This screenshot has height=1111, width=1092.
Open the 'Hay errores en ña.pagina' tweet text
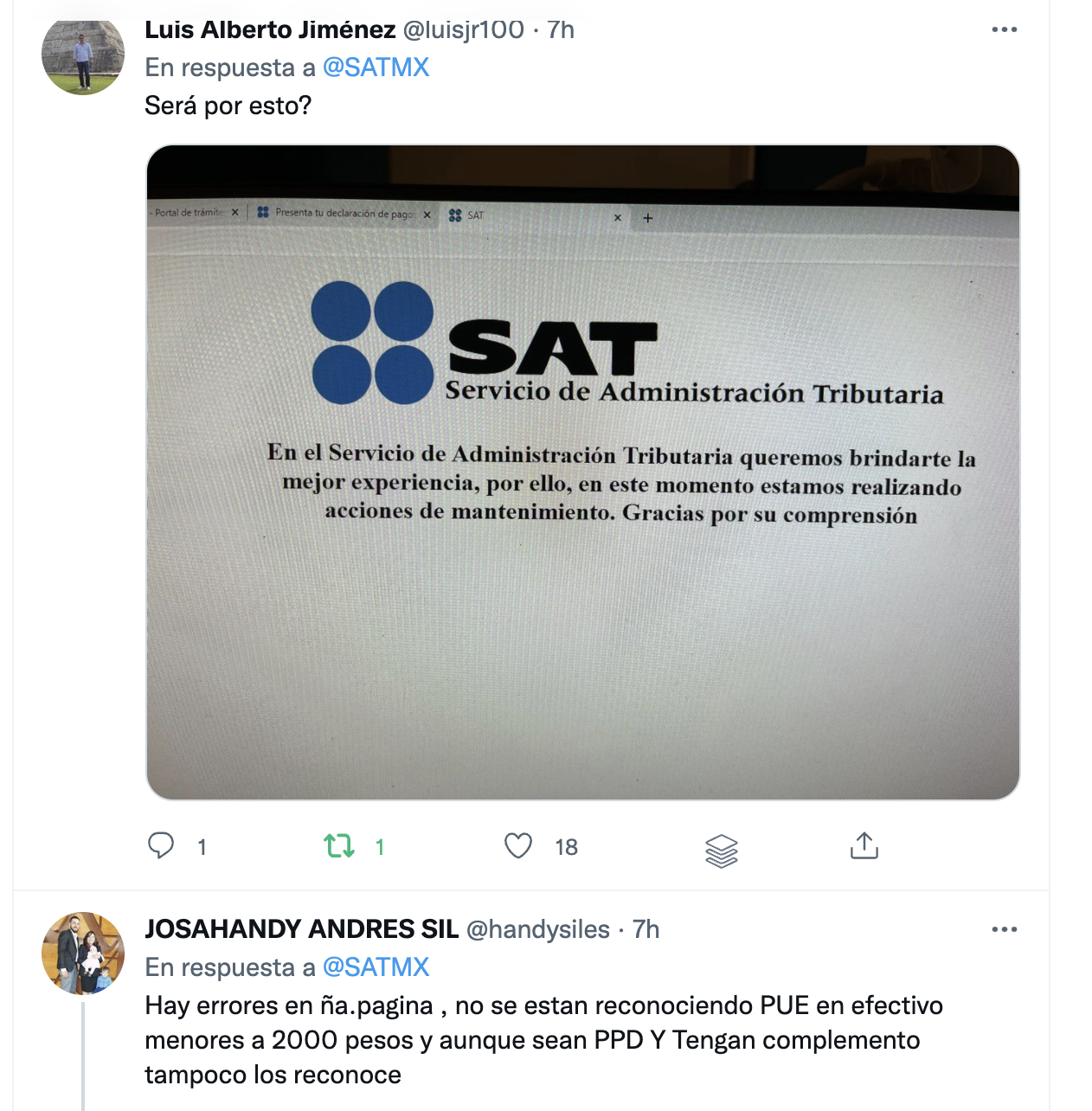(x=543, y=1040)
